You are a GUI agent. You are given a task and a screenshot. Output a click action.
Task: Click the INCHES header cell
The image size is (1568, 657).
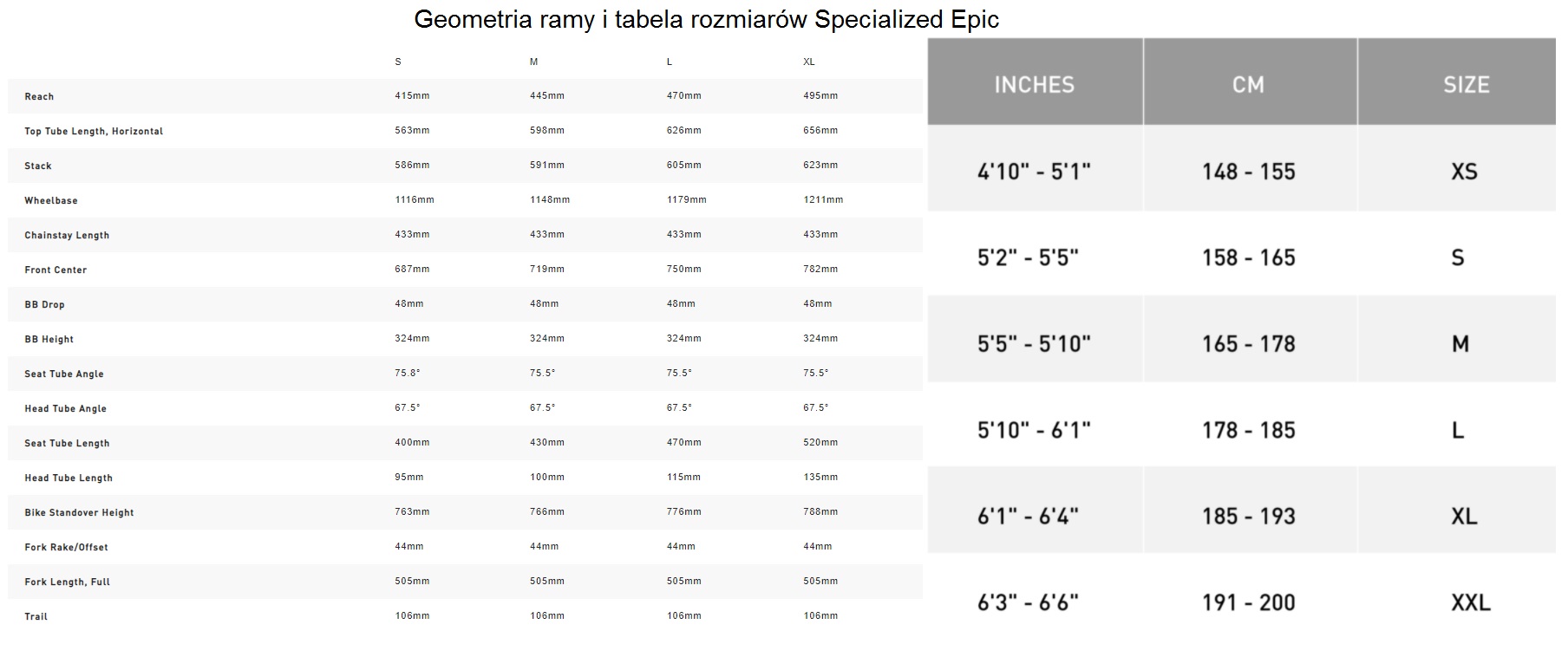pos(1035,81)
